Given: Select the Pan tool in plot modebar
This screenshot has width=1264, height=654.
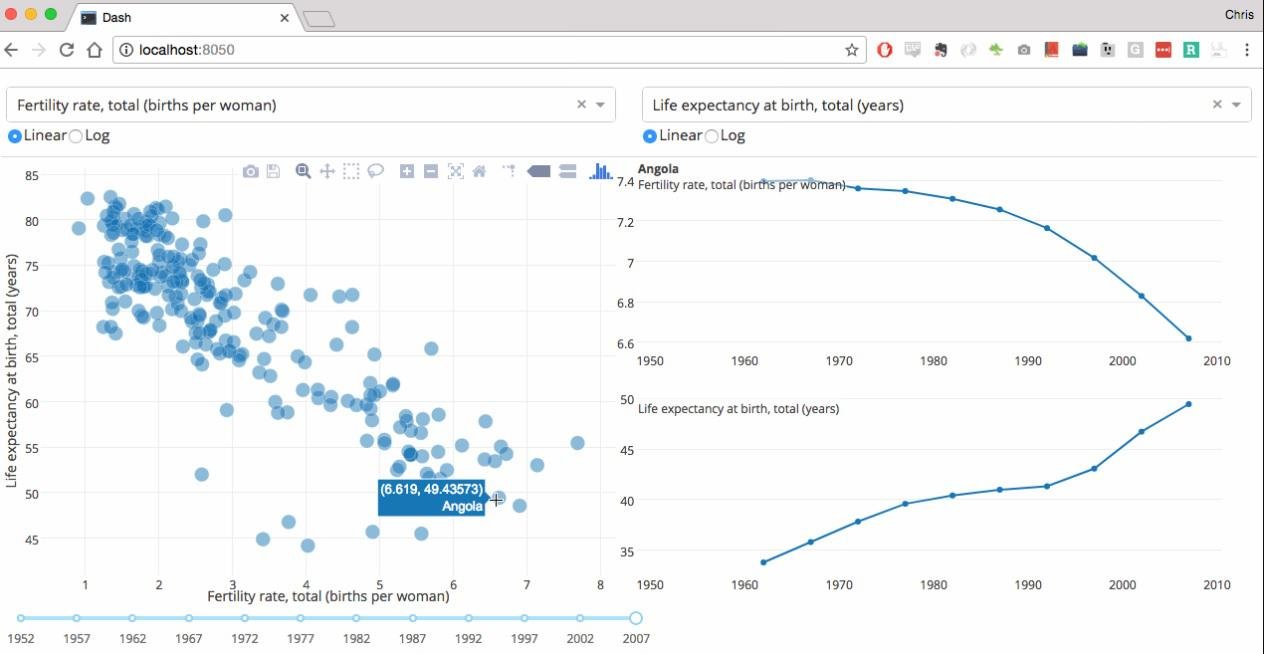Looking at the screenshot, I should pos(327,171).
